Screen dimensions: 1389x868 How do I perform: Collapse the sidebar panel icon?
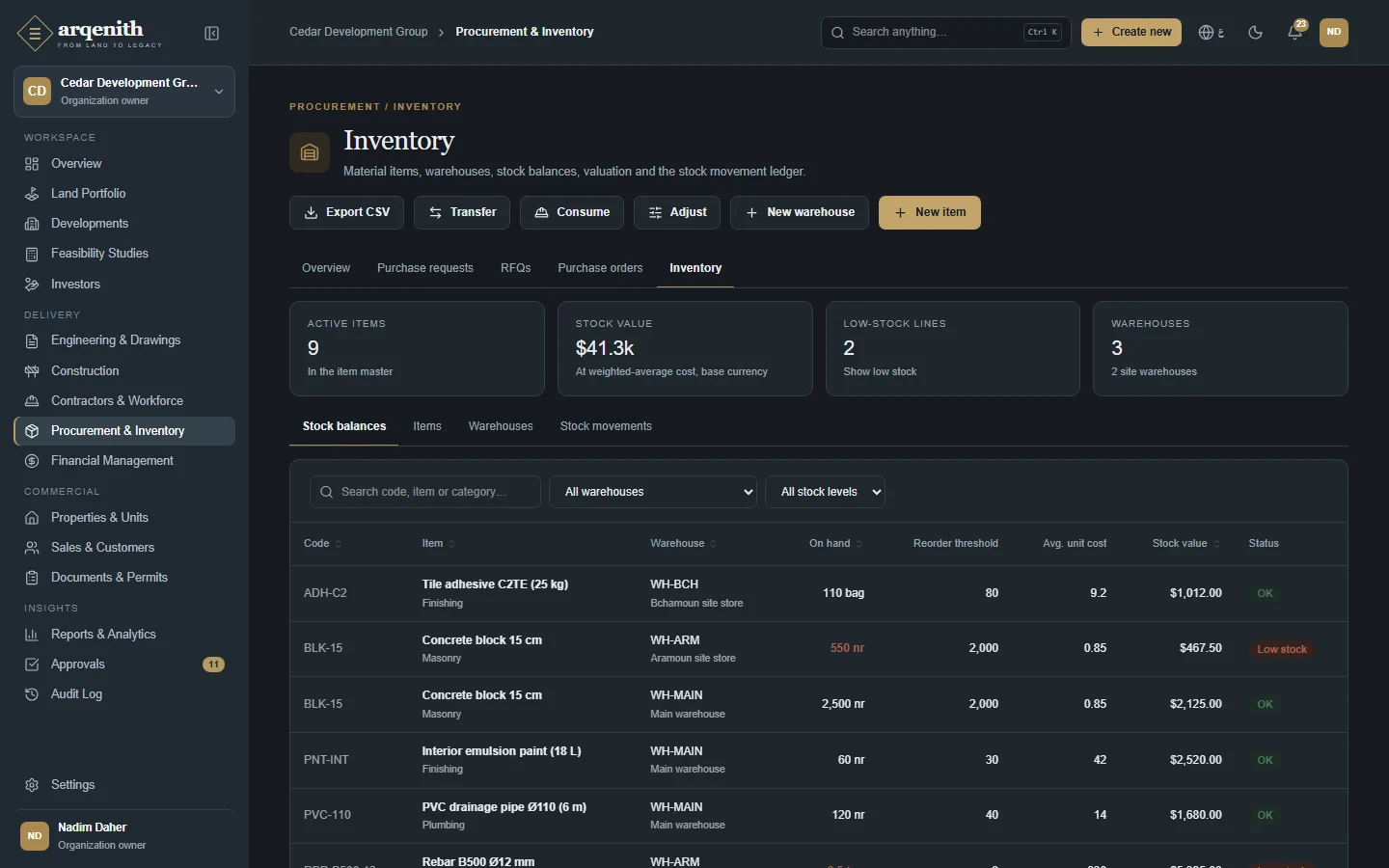pyautogui.click(x=212, y=34)
